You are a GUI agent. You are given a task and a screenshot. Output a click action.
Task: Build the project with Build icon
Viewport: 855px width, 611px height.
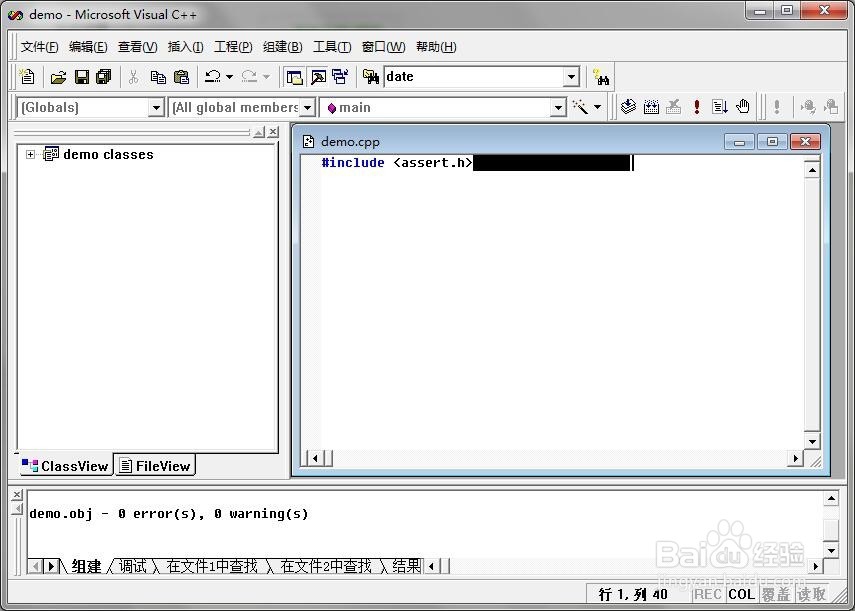[x=651, y=106]
